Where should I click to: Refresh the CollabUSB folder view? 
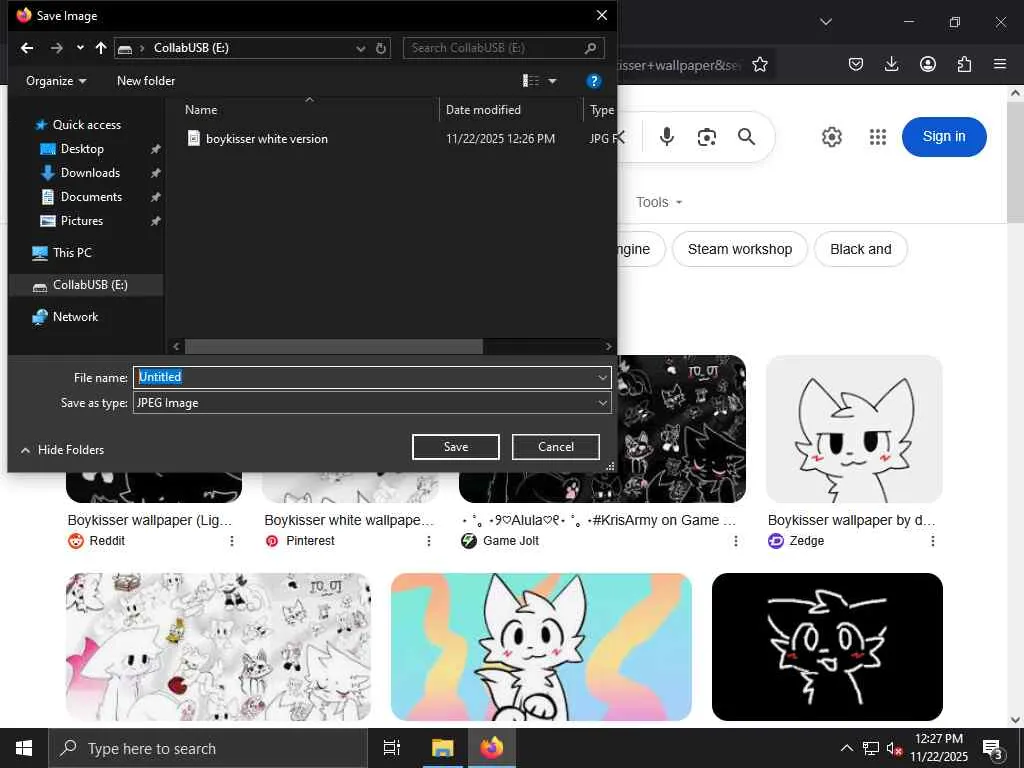tap(381, 48)
